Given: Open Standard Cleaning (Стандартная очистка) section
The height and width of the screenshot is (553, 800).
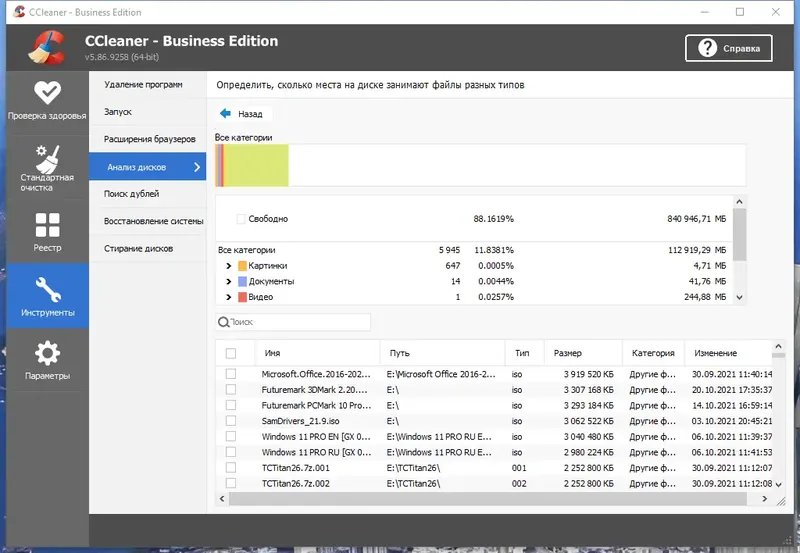Looking at the screenshot, I should click(x=47, y=167).
